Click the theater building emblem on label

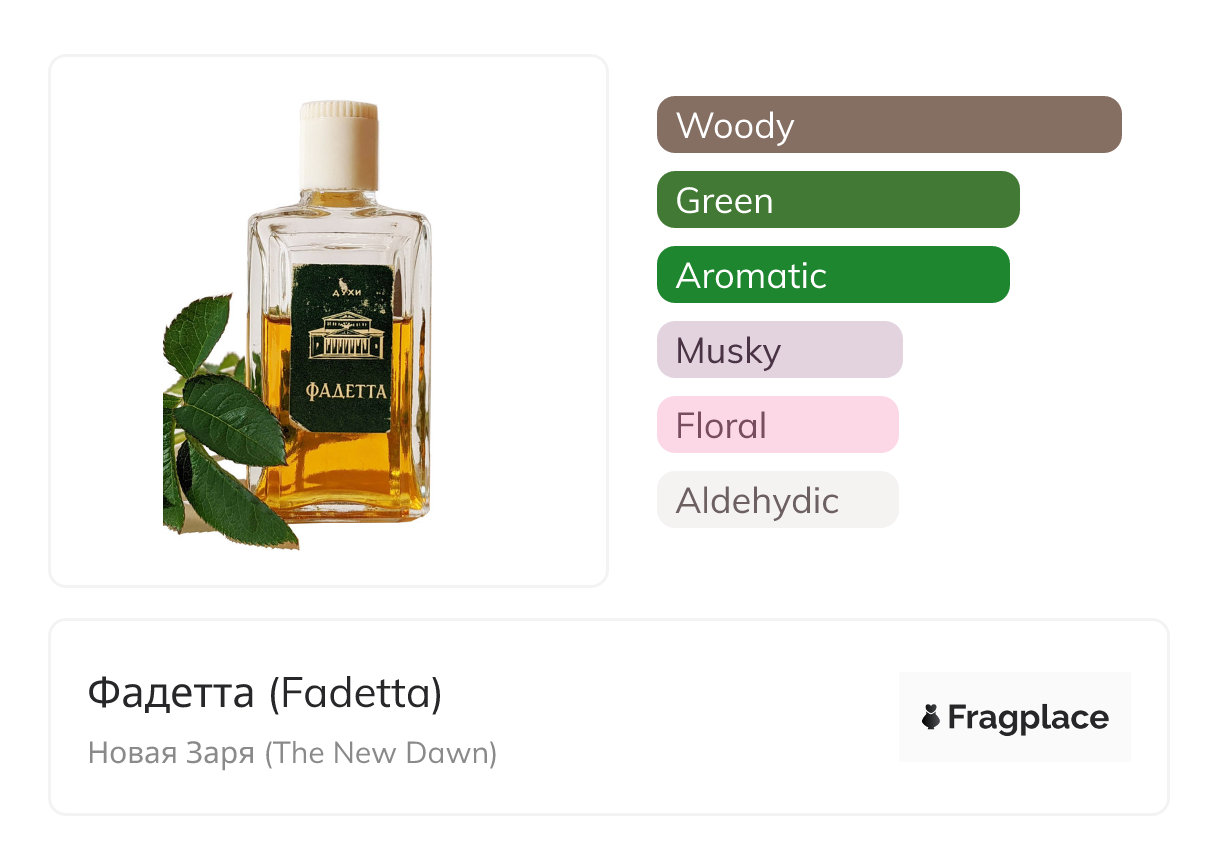tap(347, 335)
